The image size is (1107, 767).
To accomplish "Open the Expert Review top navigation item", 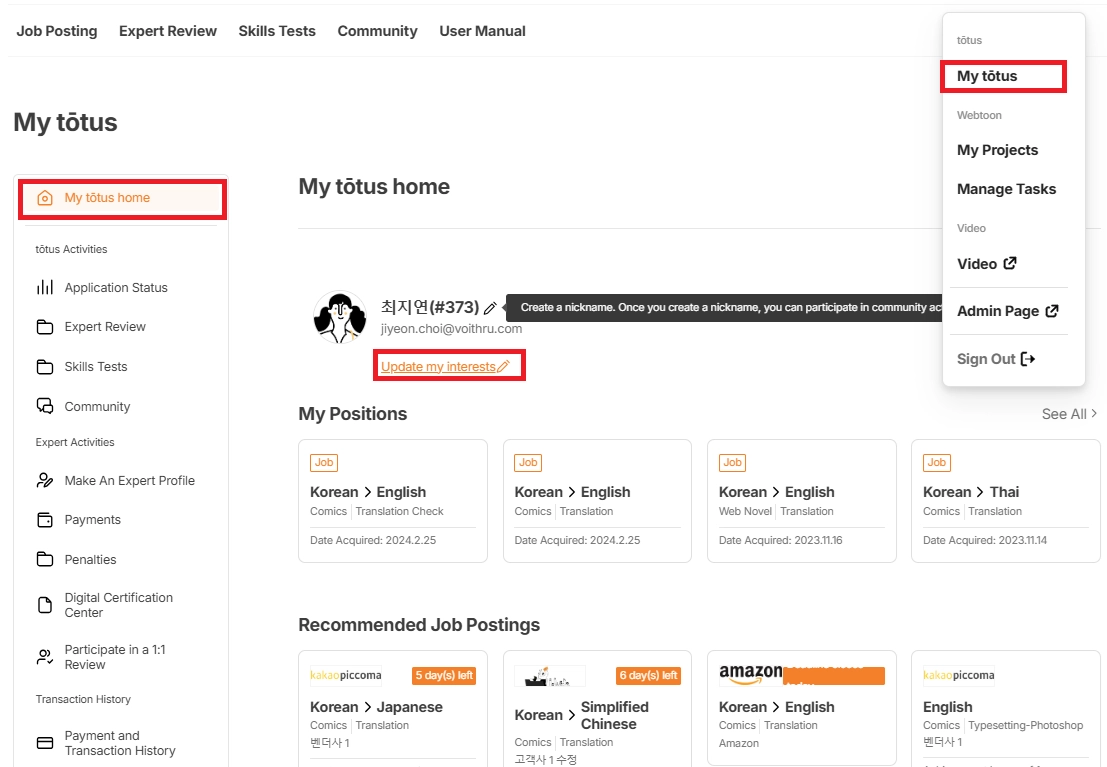I will click(168, 31).
